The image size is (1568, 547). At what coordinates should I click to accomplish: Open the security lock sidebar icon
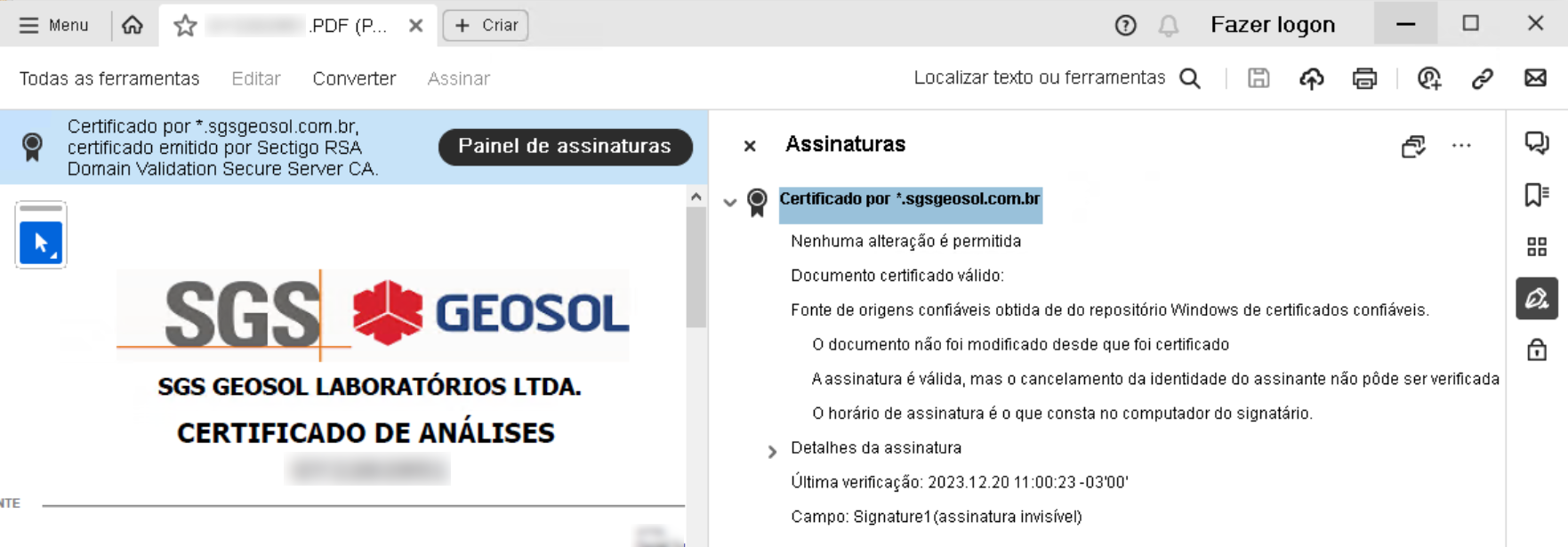coord(1537,350)
